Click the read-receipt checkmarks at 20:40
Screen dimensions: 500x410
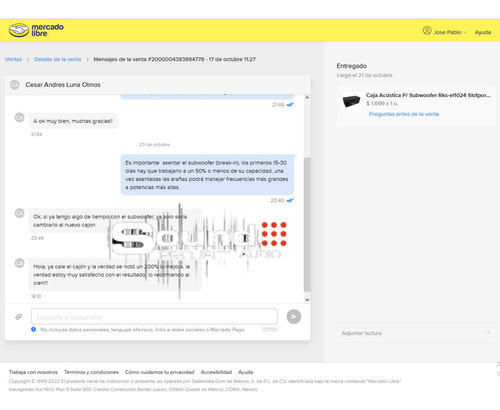[290, 200]
